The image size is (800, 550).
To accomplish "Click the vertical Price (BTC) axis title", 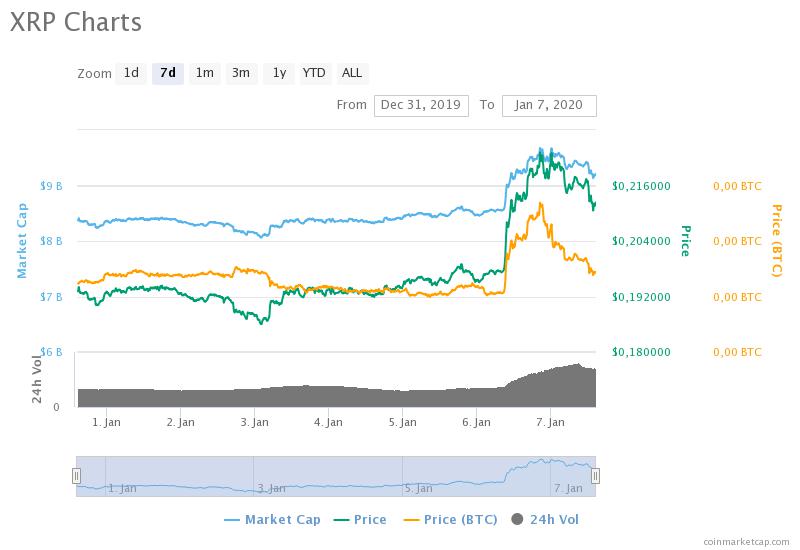I will point(777,241).
